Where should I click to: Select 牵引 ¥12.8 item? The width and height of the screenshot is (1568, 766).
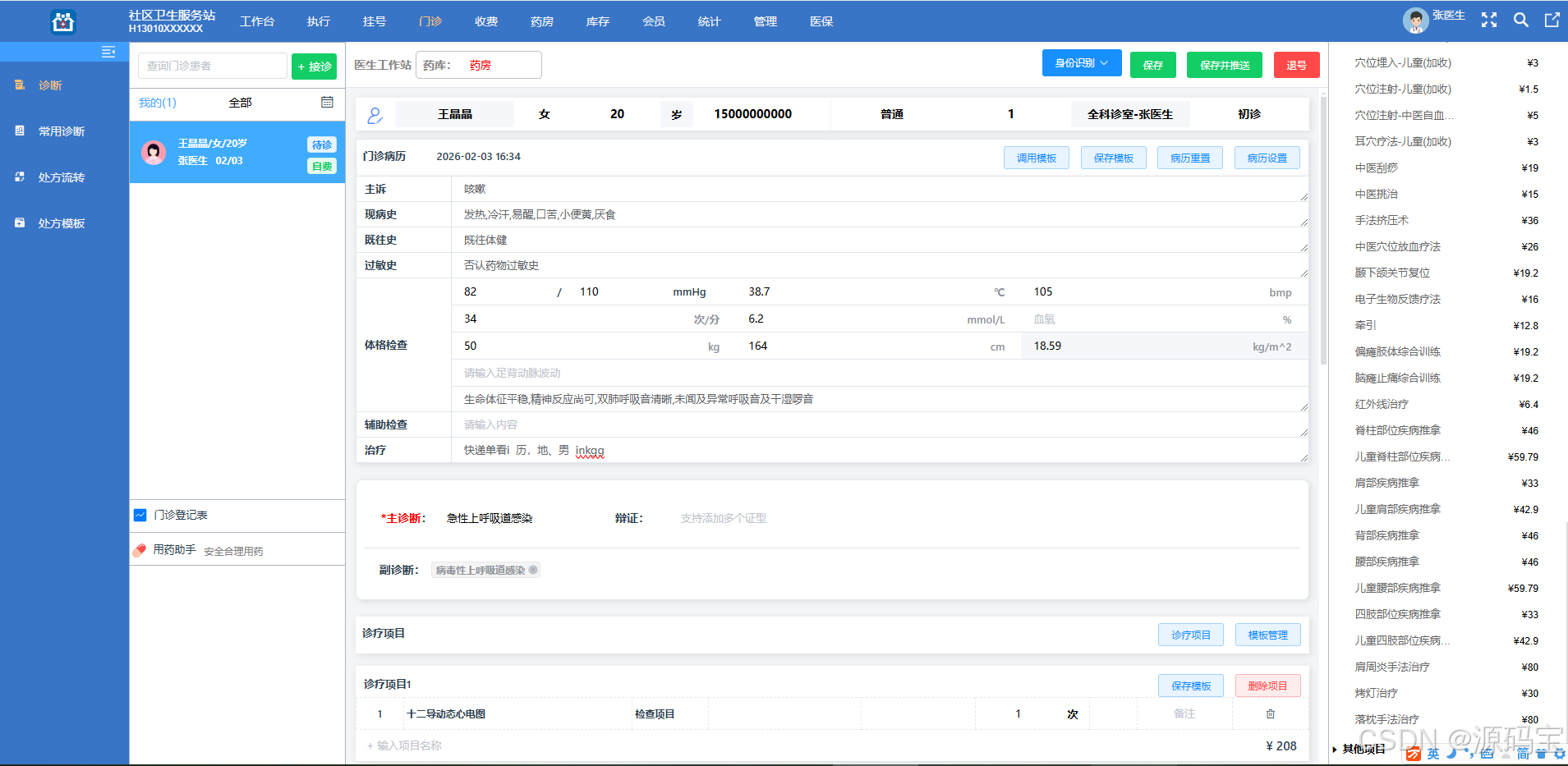(x=1446, y=325)
